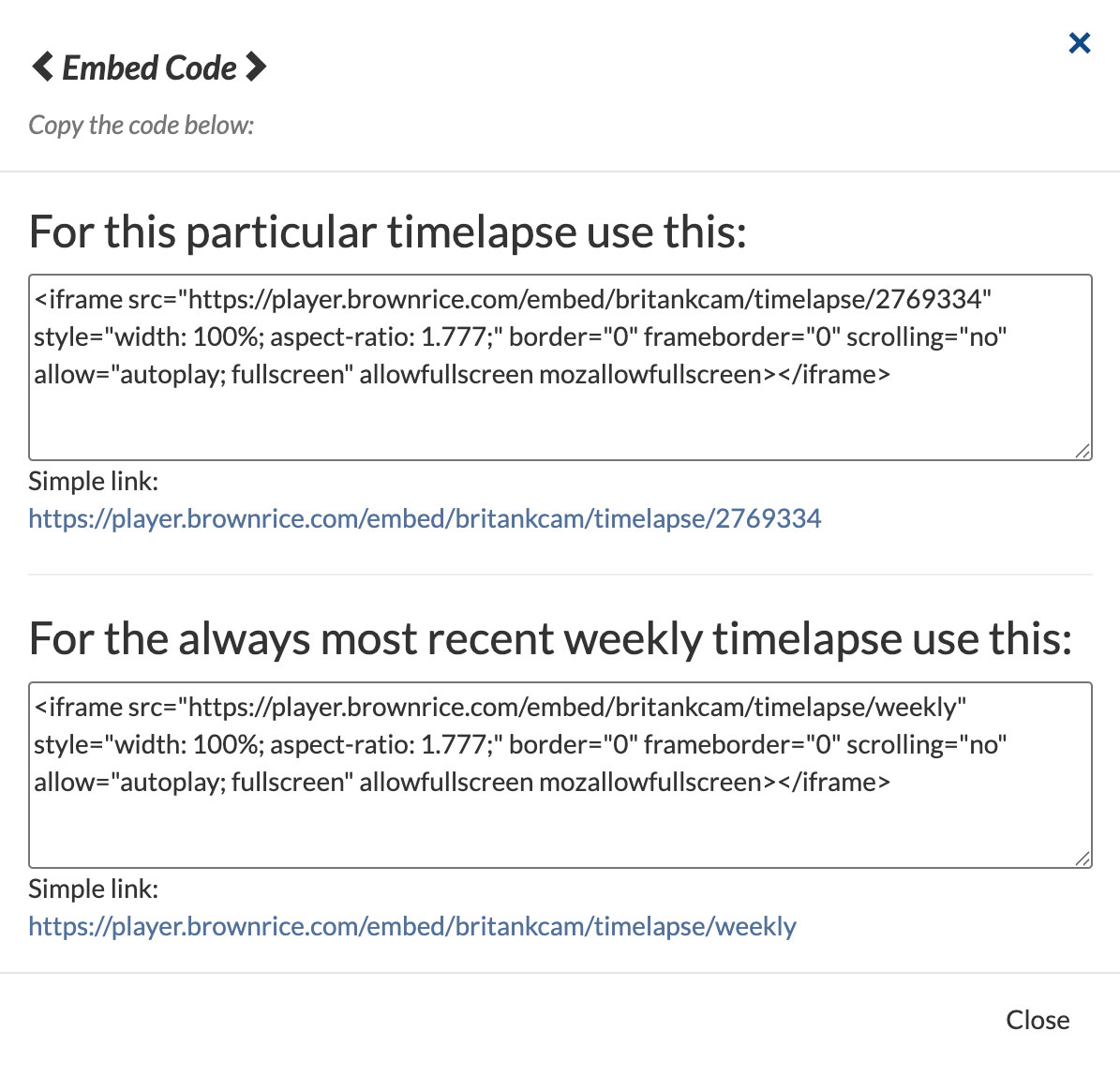Click scrolling="no" in the weekly embed code box
This screenshot has height=1076, width=1120.
pos(926,745)
